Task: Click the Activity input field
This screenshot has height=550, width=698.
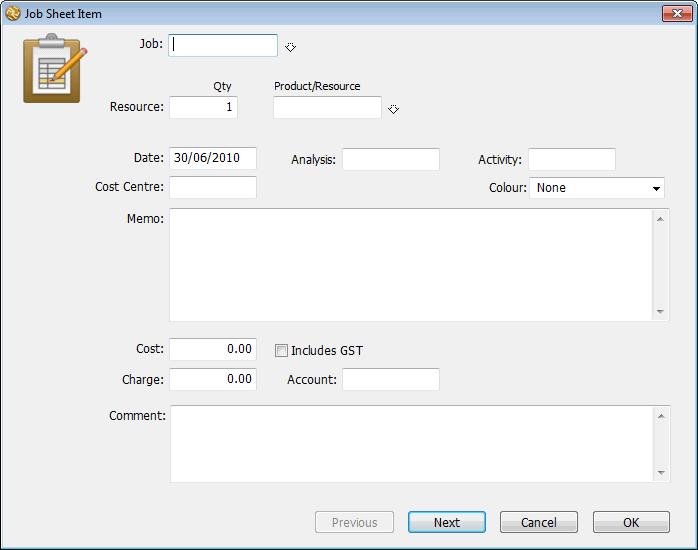Action: [x=572, y=159]
